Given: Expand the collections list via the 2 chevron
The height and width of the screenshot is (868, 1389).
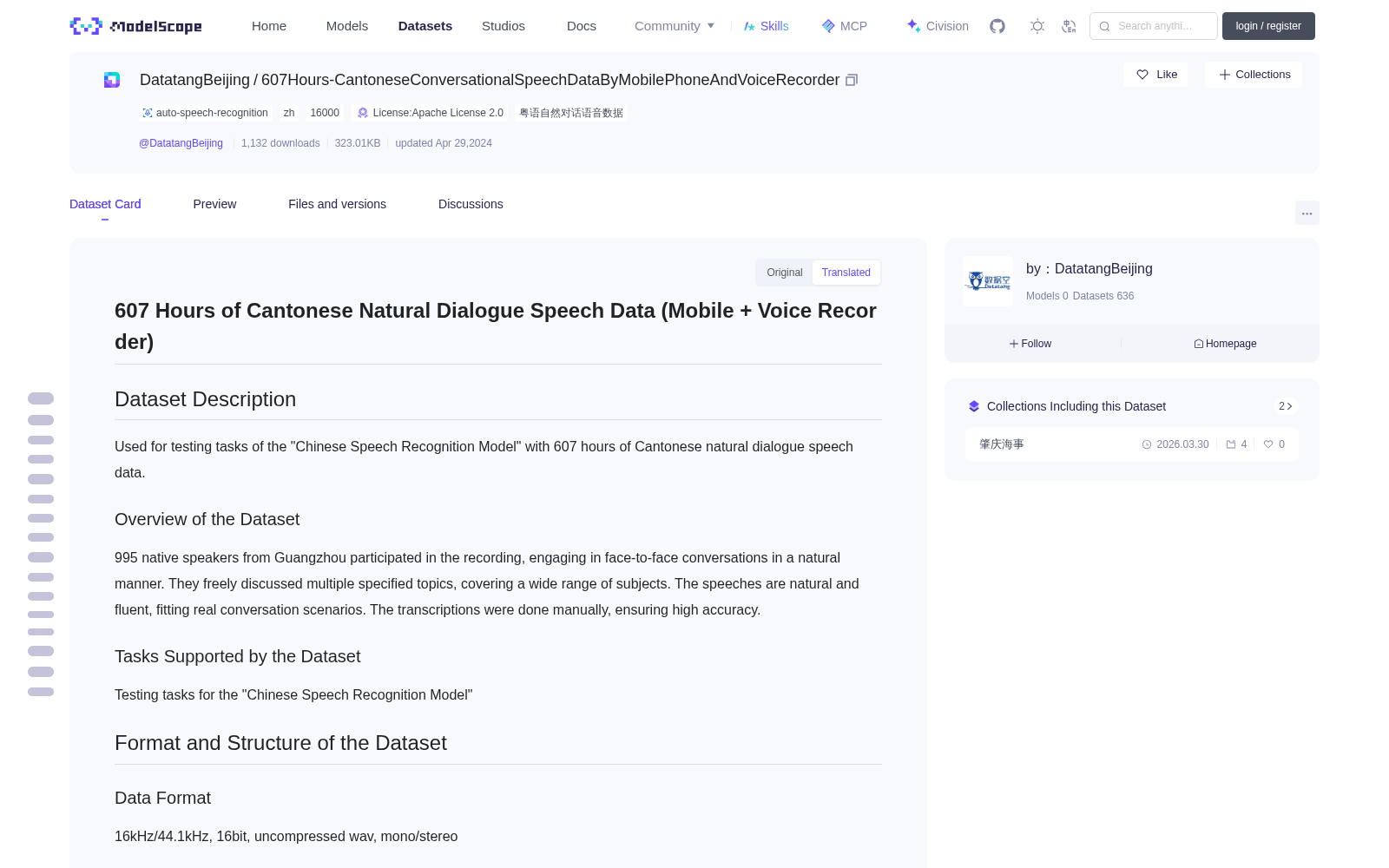Looking at the screenshot, I should (x=1286, y=406).
